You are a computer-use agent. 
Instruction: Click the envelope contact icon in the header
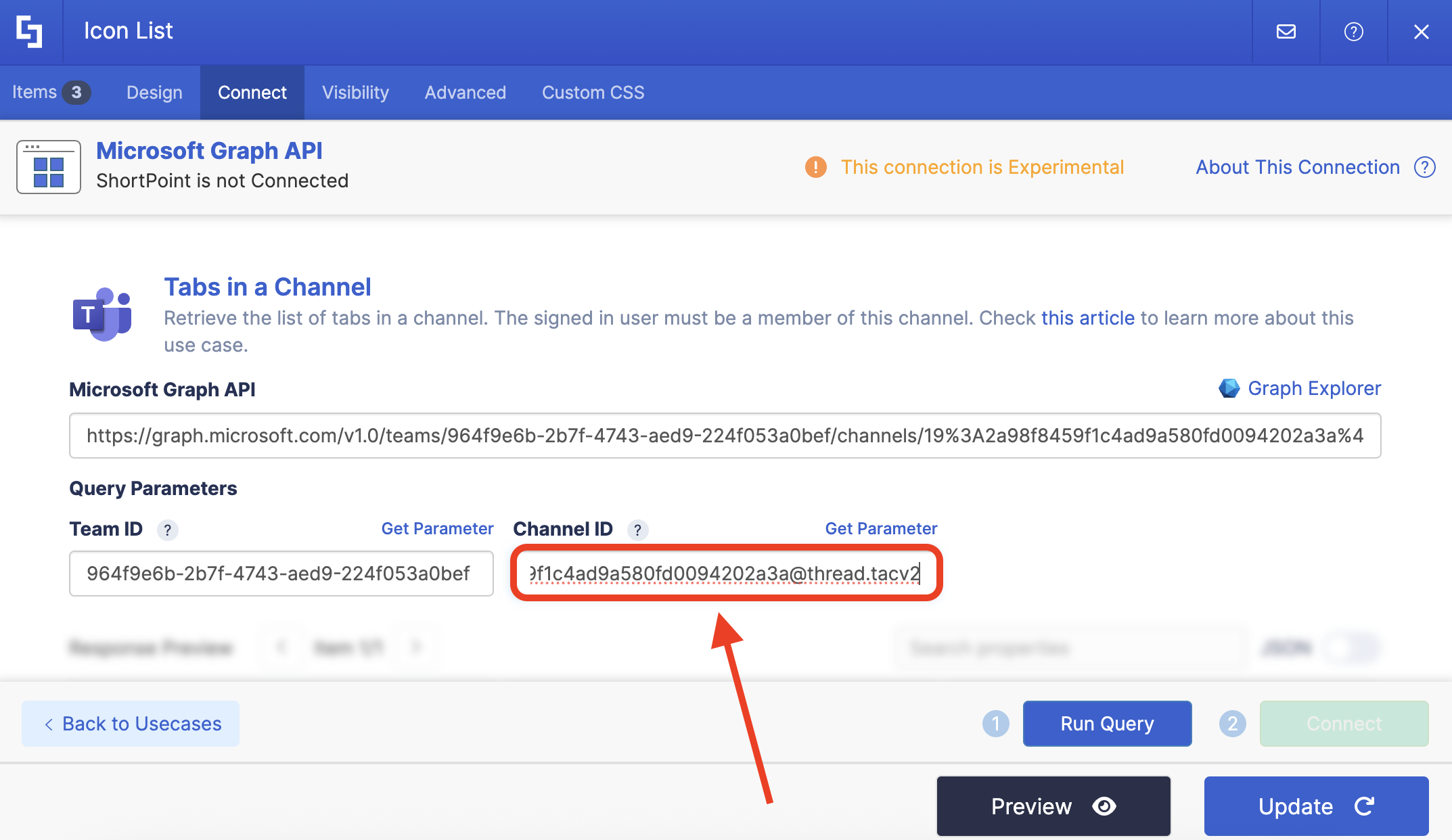coord(1285,31)
